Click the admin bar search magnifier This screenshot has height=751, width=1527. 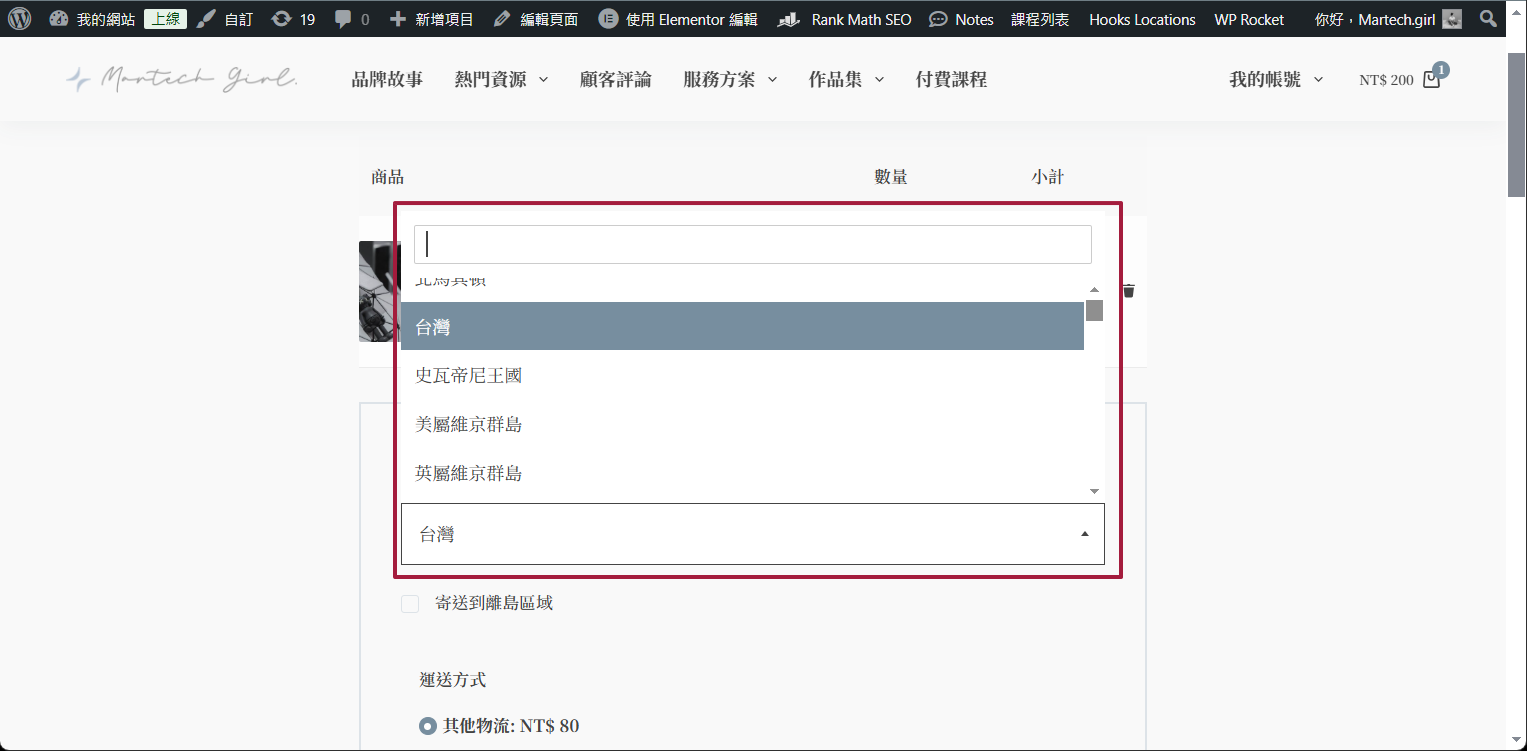pyautogui.click(x=1488, y=19)
